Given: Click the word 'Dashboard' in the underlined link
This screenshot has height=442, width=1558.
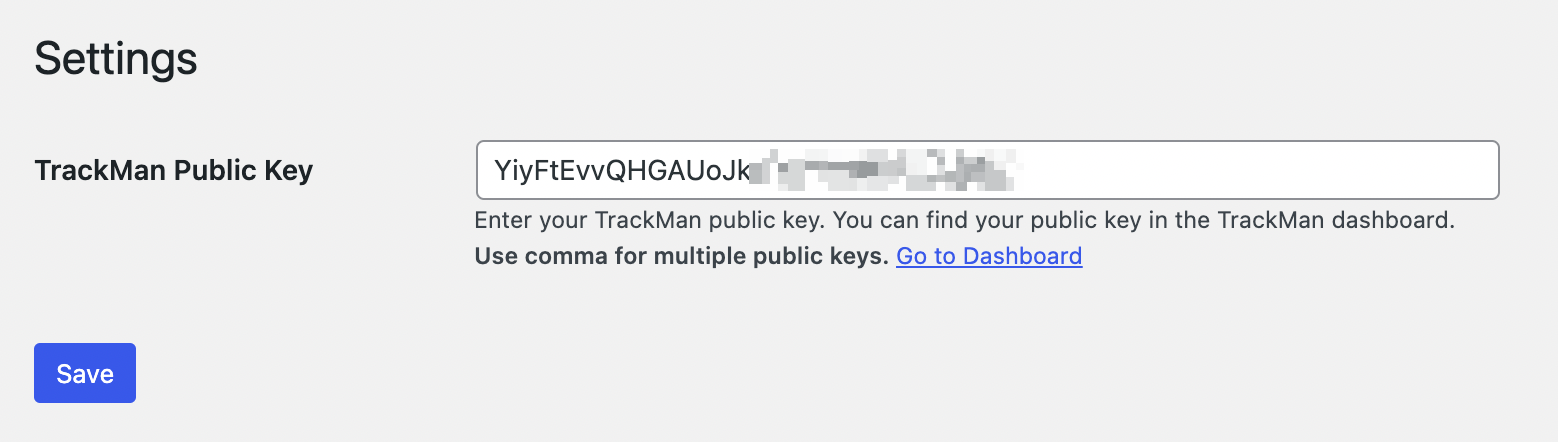Looking at the screenshot, I should click(x=1022, y=256).
